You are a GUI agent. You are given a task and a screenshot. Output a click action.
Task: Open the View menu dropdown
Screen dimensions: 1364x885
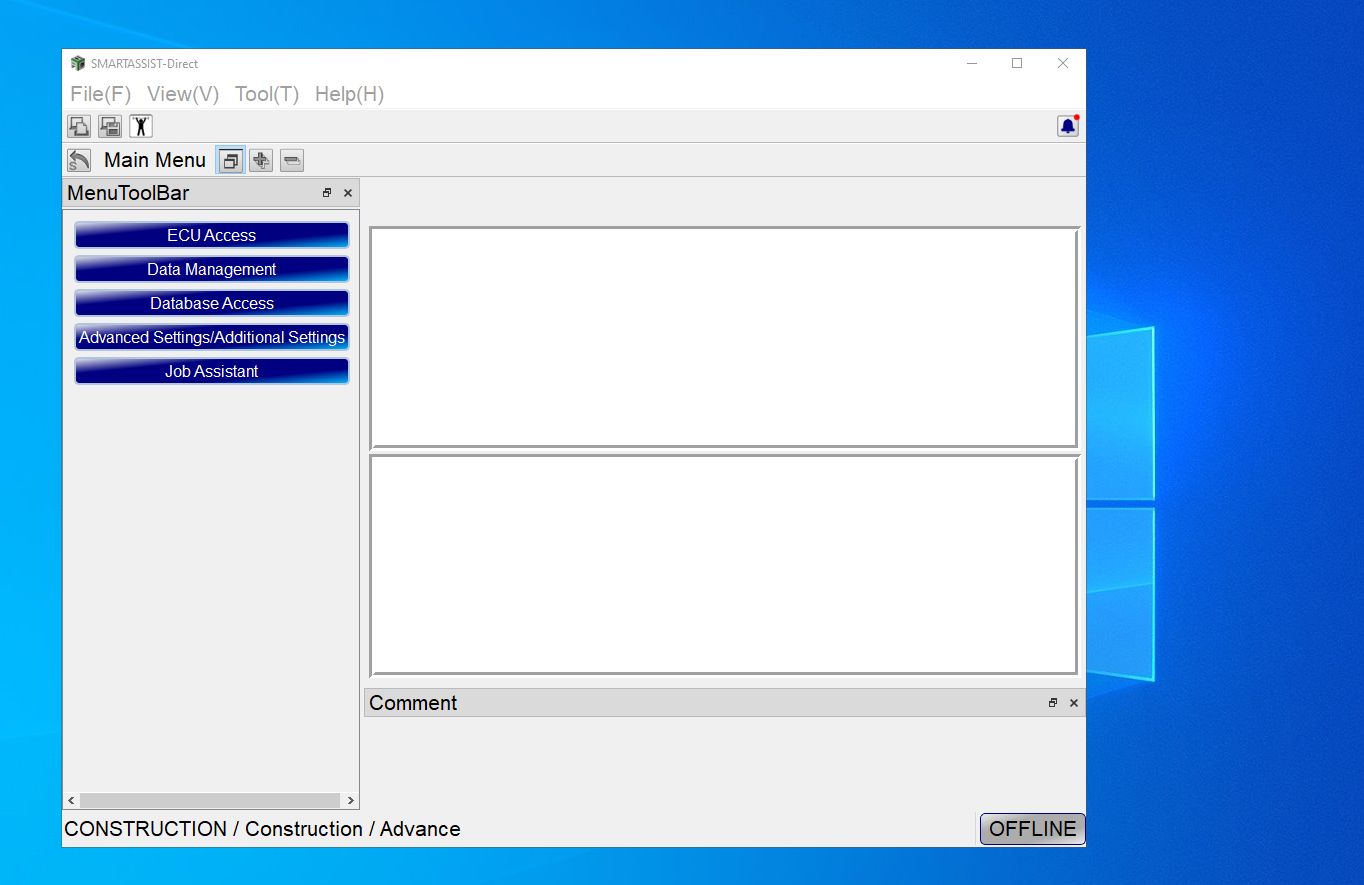(182, 94)
